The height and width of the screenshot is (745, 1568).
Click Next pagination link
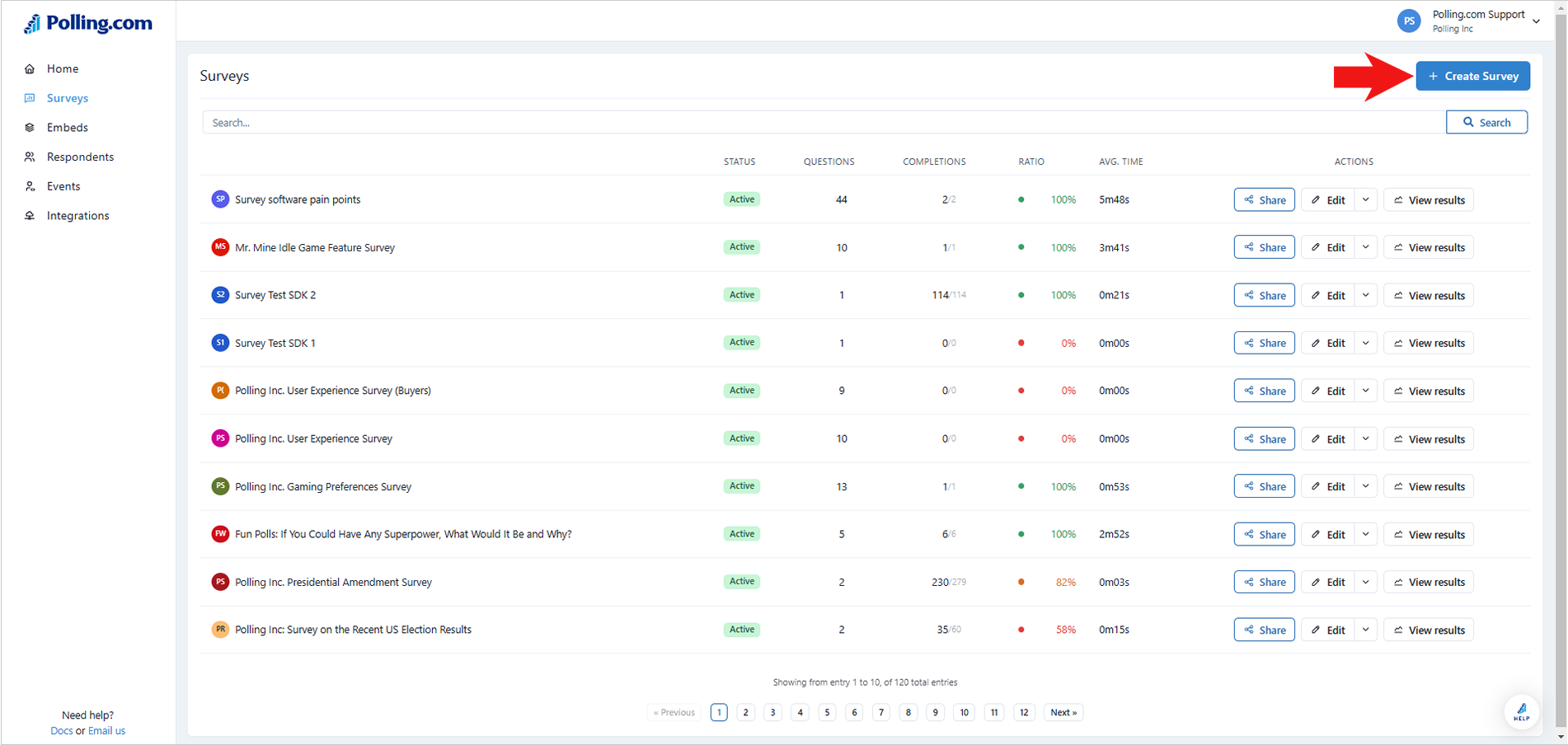1063,712
